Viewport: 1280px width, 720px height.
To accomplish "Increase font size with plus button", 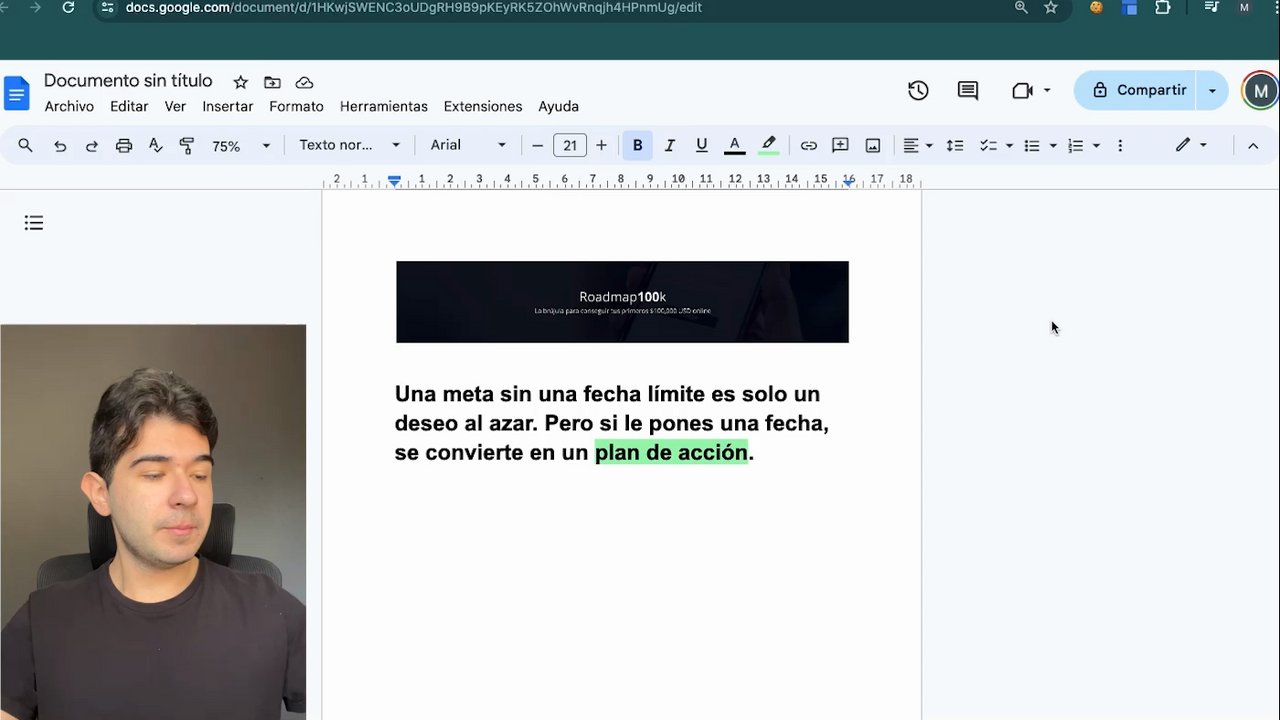I will click(x=601, y=146).
